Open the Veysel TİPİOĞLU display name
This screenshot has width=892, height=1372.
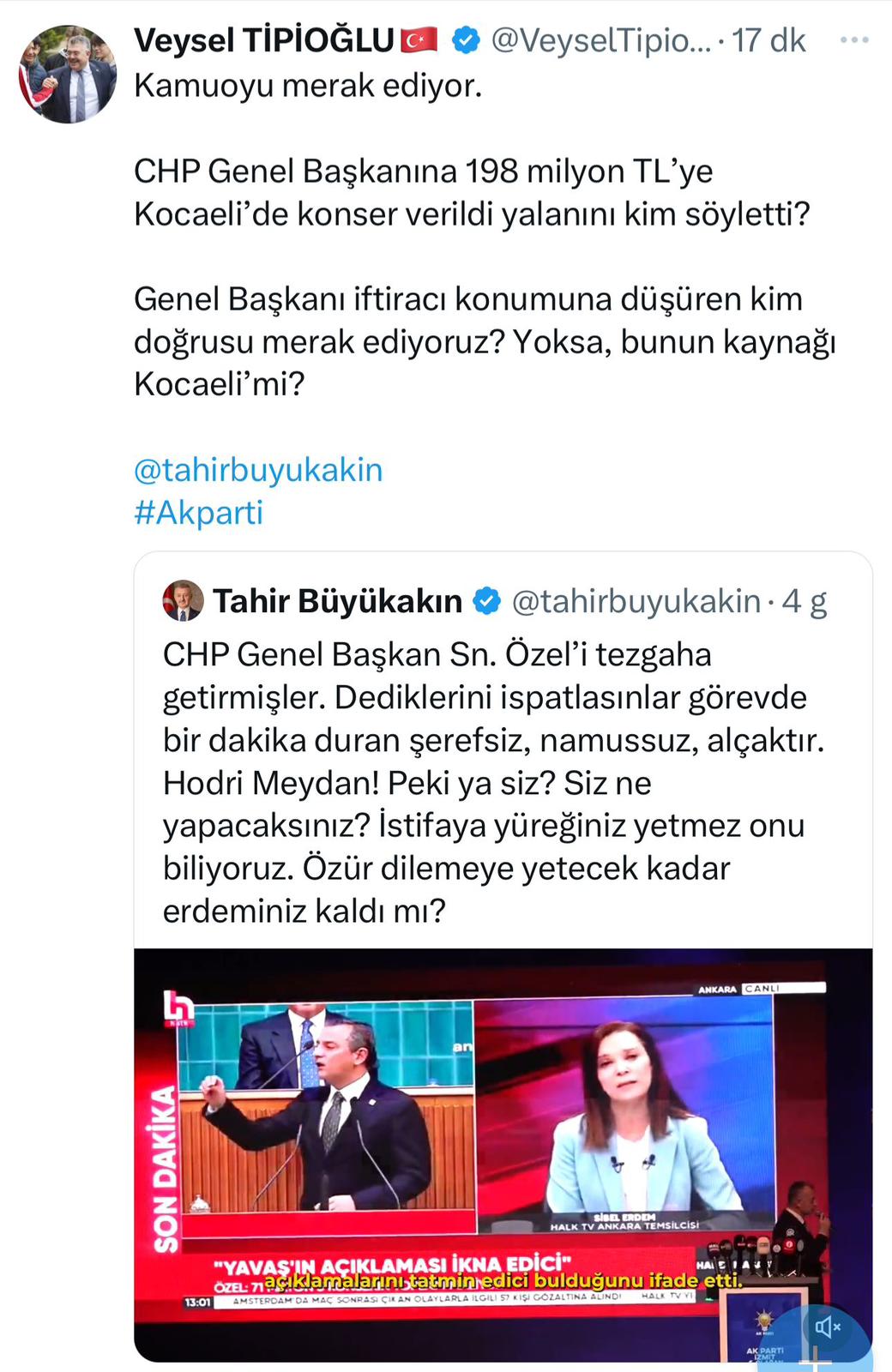(x=263, y=40)
